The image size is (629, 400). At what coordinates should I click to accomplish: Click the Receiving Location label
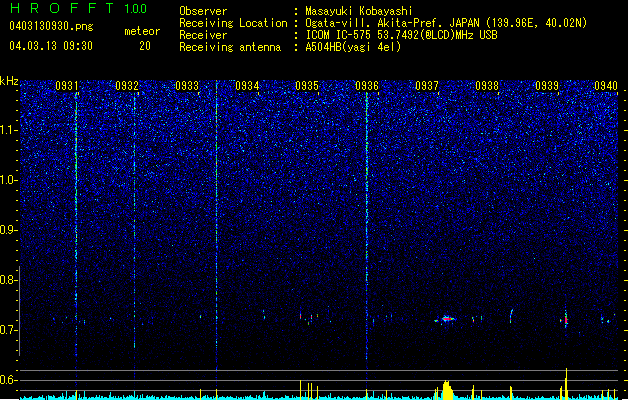click(233, 23)
